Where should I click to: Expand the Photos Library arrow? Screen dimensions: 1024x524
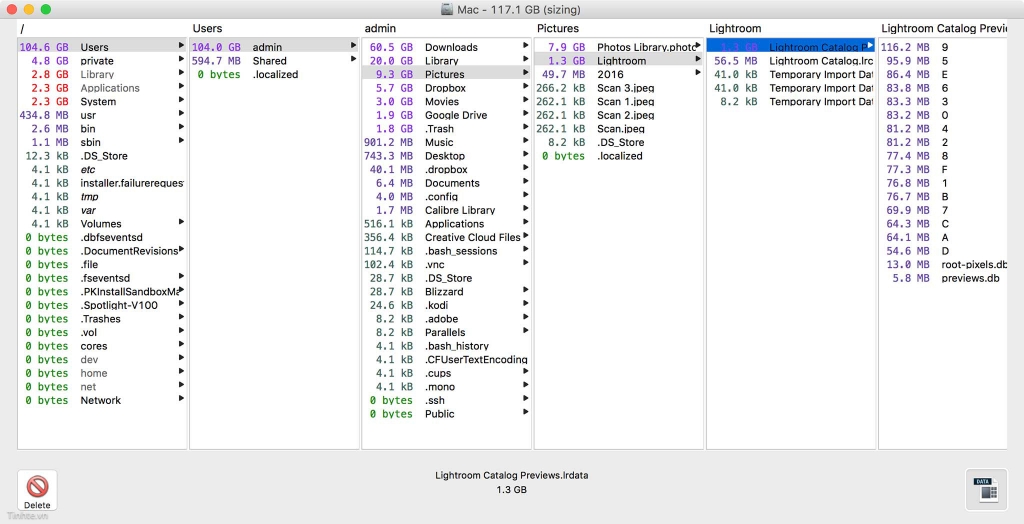click(x=697, y=45)
